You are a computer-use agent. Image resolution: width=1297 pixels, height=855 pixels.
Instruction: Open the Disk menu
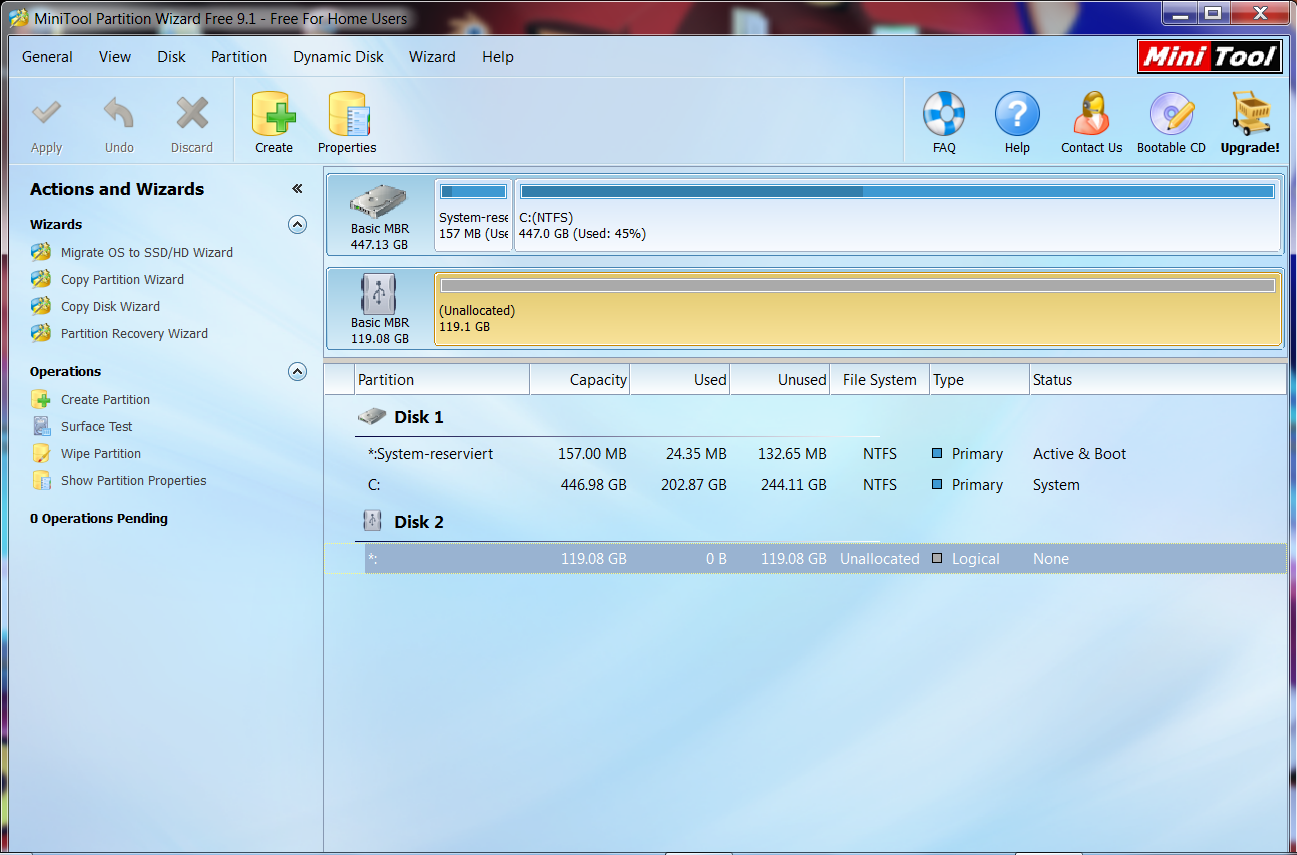click(x=171, y=57)
